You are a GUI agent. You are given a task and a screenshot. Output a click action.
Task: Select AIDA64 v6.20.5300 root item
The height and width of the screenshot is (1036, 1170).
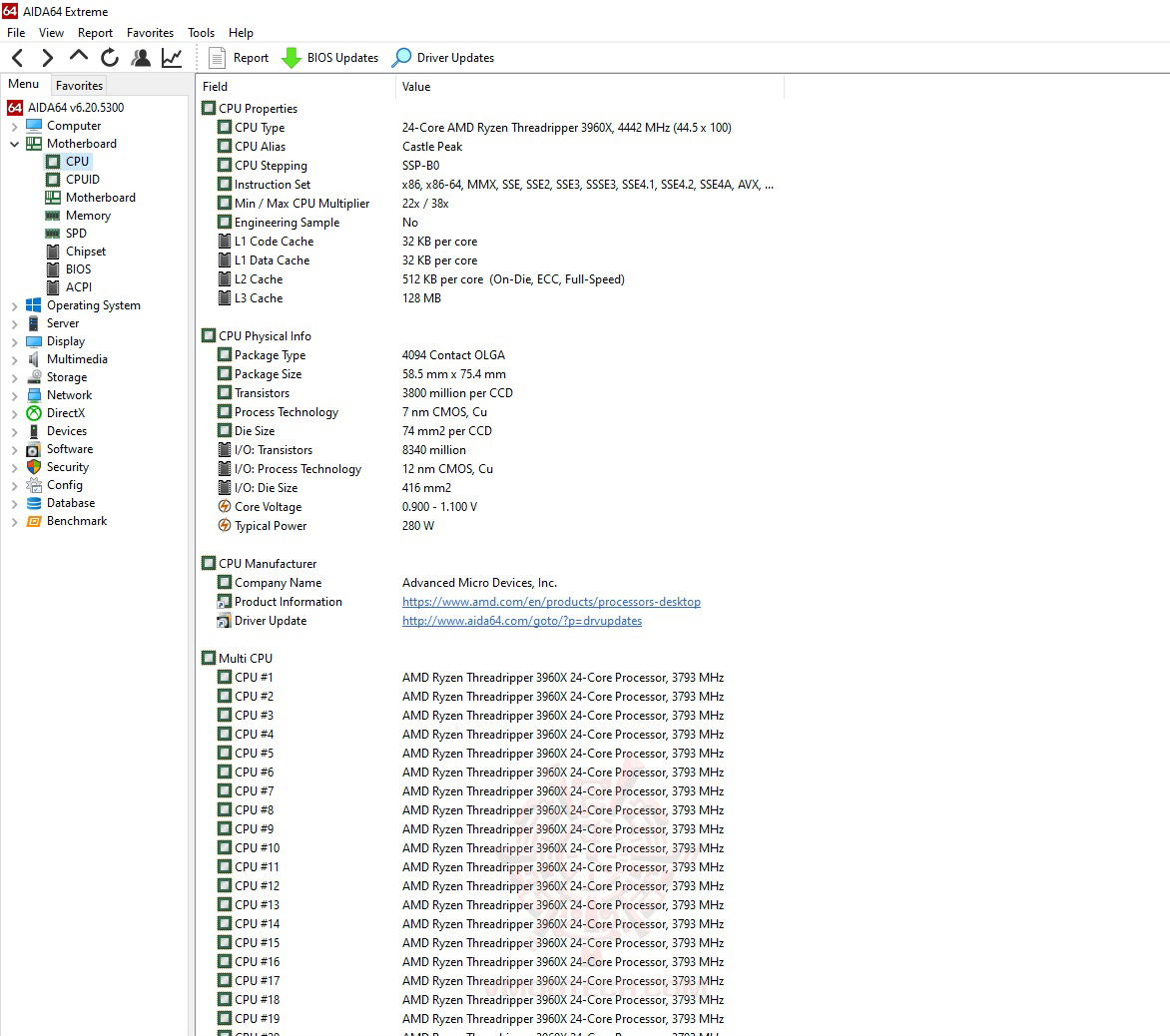66,108
